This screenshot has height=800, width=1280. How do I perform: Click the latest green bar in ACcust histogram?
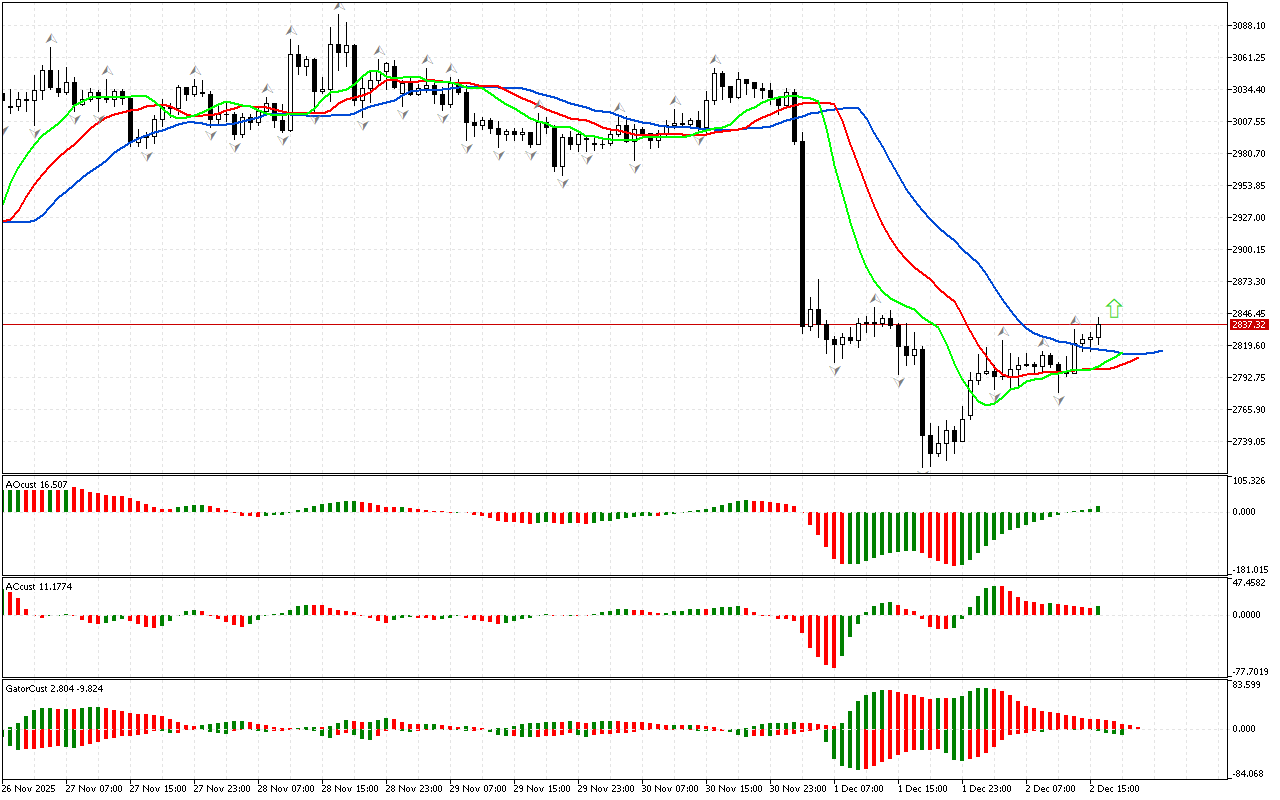[1098, 610]
